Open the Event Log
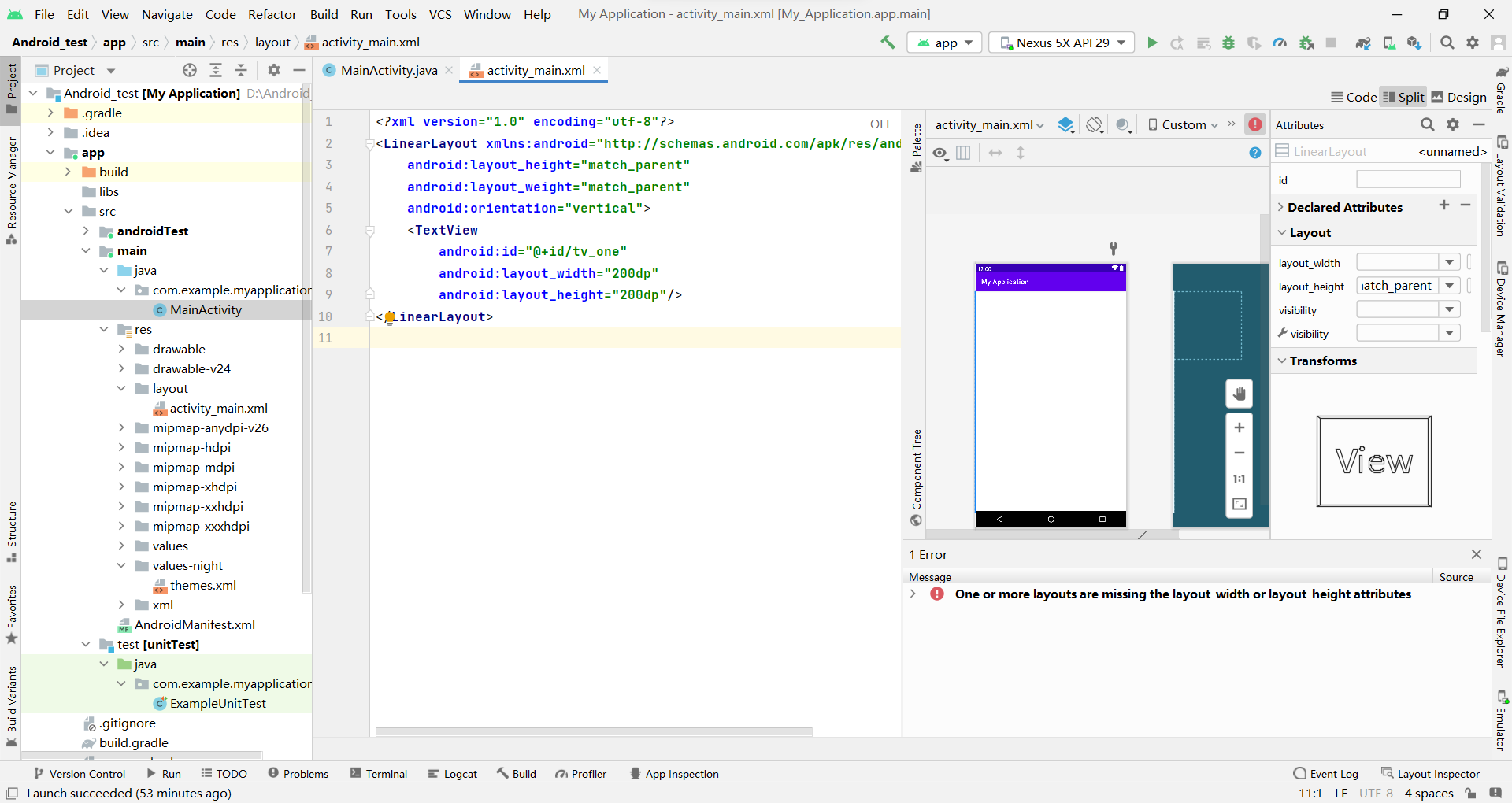Image resolution: width=1512 pixels, height=803 pixels. [1325, 774]
